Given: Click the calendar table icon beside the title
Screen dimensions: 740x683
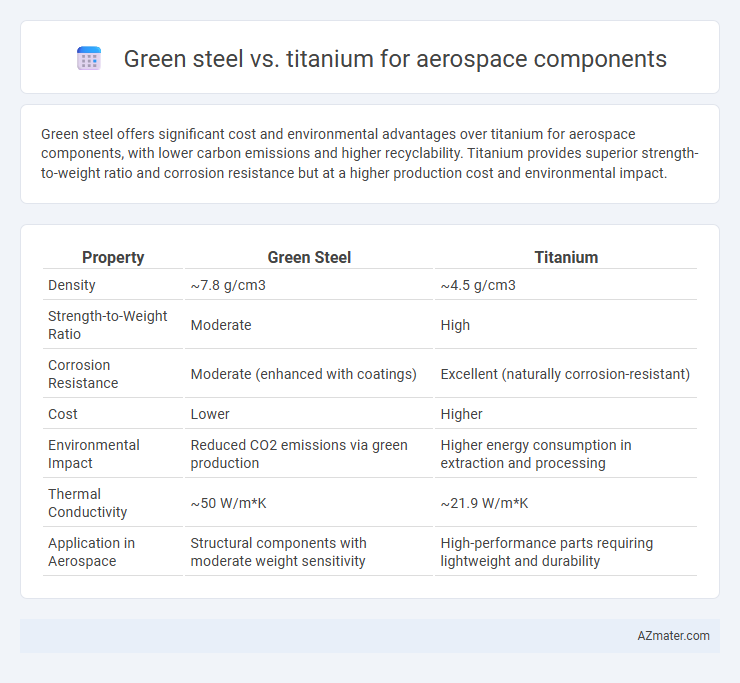Looking at the screenshot, I should pyautogui.click(x=89, y=59).
